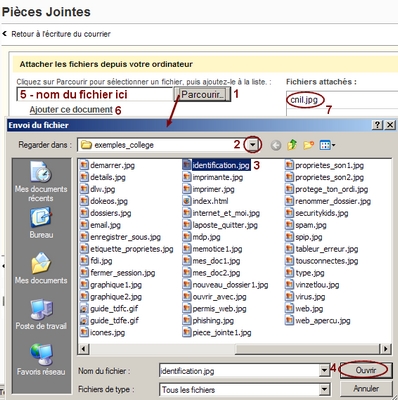Click the Parcourir button
Screen dimensions: 398x400
pos(202,95)
